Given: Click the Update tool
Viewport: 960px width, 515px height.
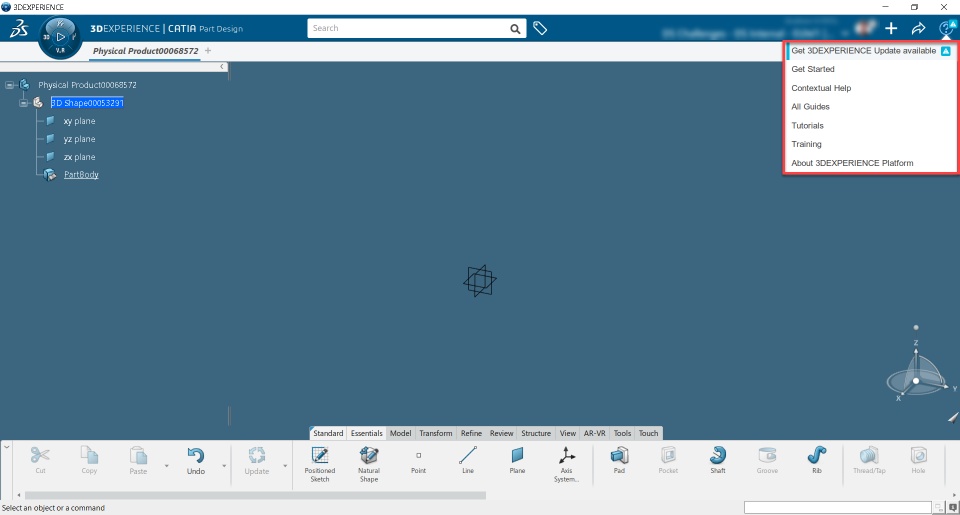Looking at the screenshot, I should tap(257, 460).
